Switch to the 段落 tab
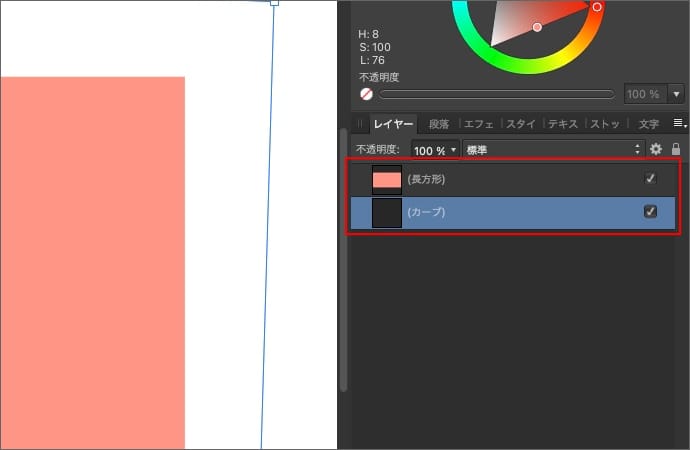This screenshot has height=450, width=690. (439, 124)
